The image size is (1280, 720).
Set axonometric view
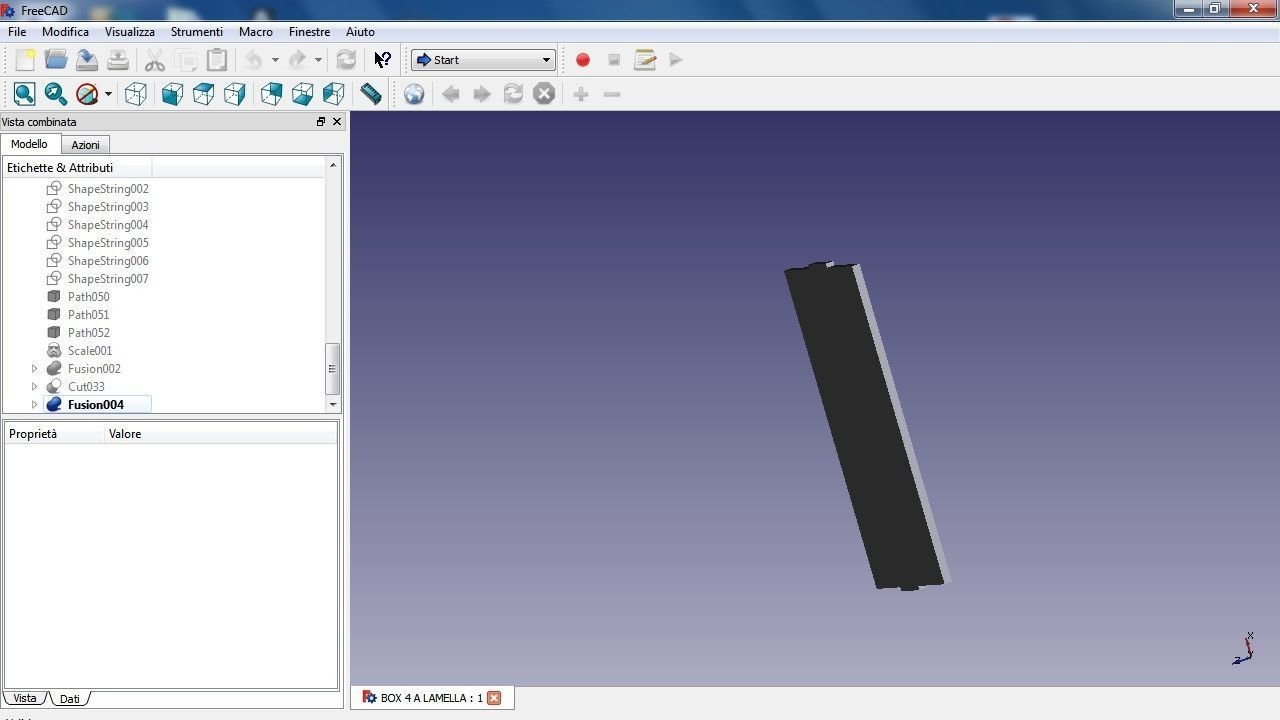136,94
